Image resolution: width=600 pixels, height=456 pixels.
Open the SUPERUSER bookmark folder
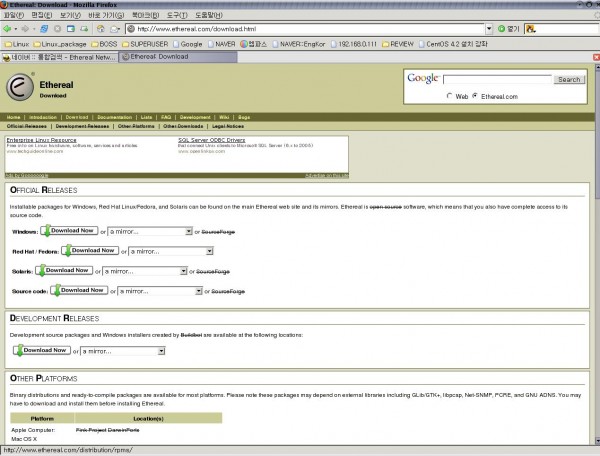pos(145,44)
